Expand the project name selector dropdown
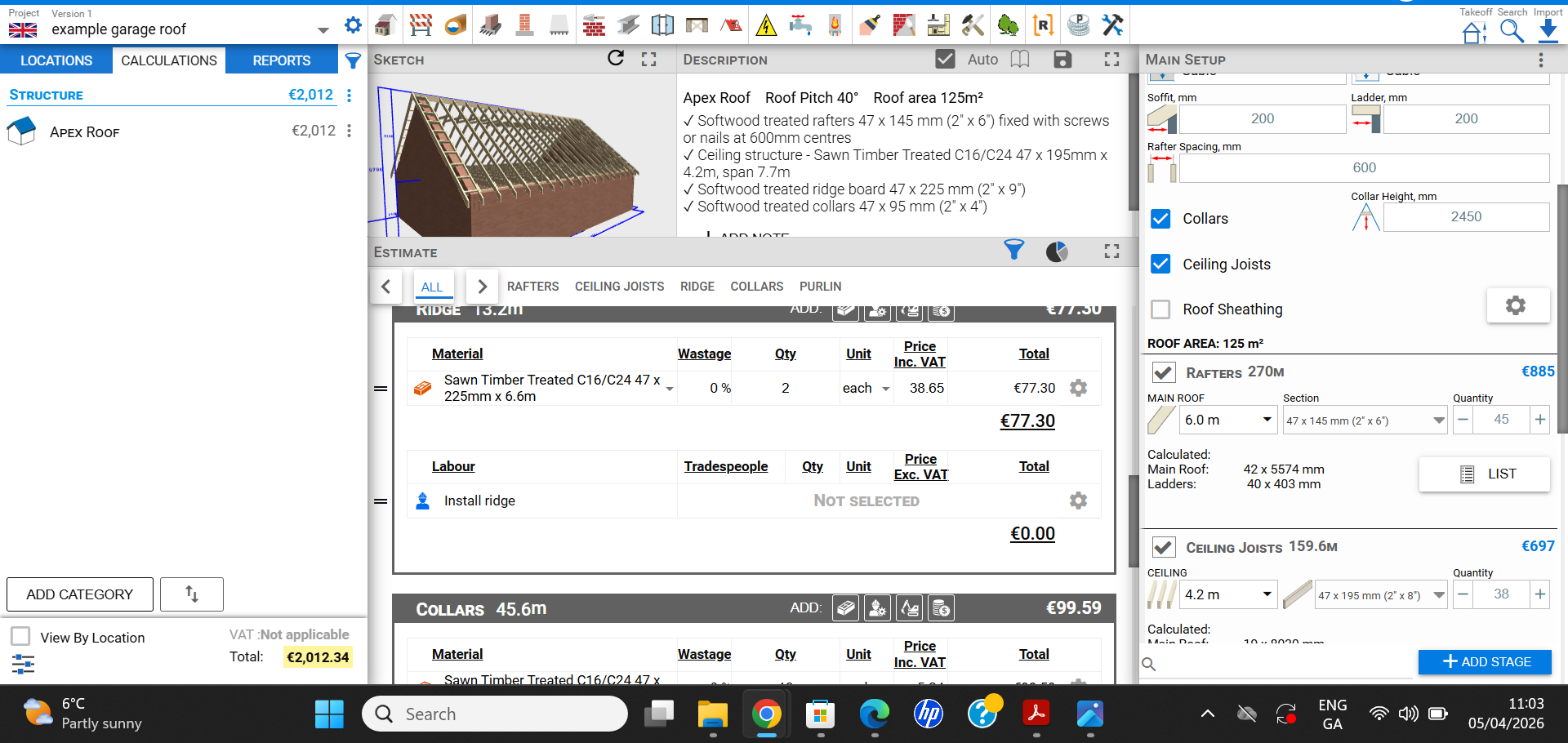Image resolution: width=1568 pixels, height=743 pixels. pos(323,29)
